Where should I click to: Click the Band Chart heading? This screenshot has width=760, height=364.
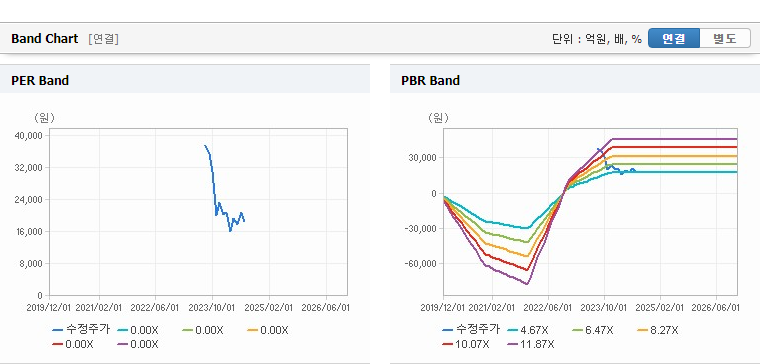[45, 39]
